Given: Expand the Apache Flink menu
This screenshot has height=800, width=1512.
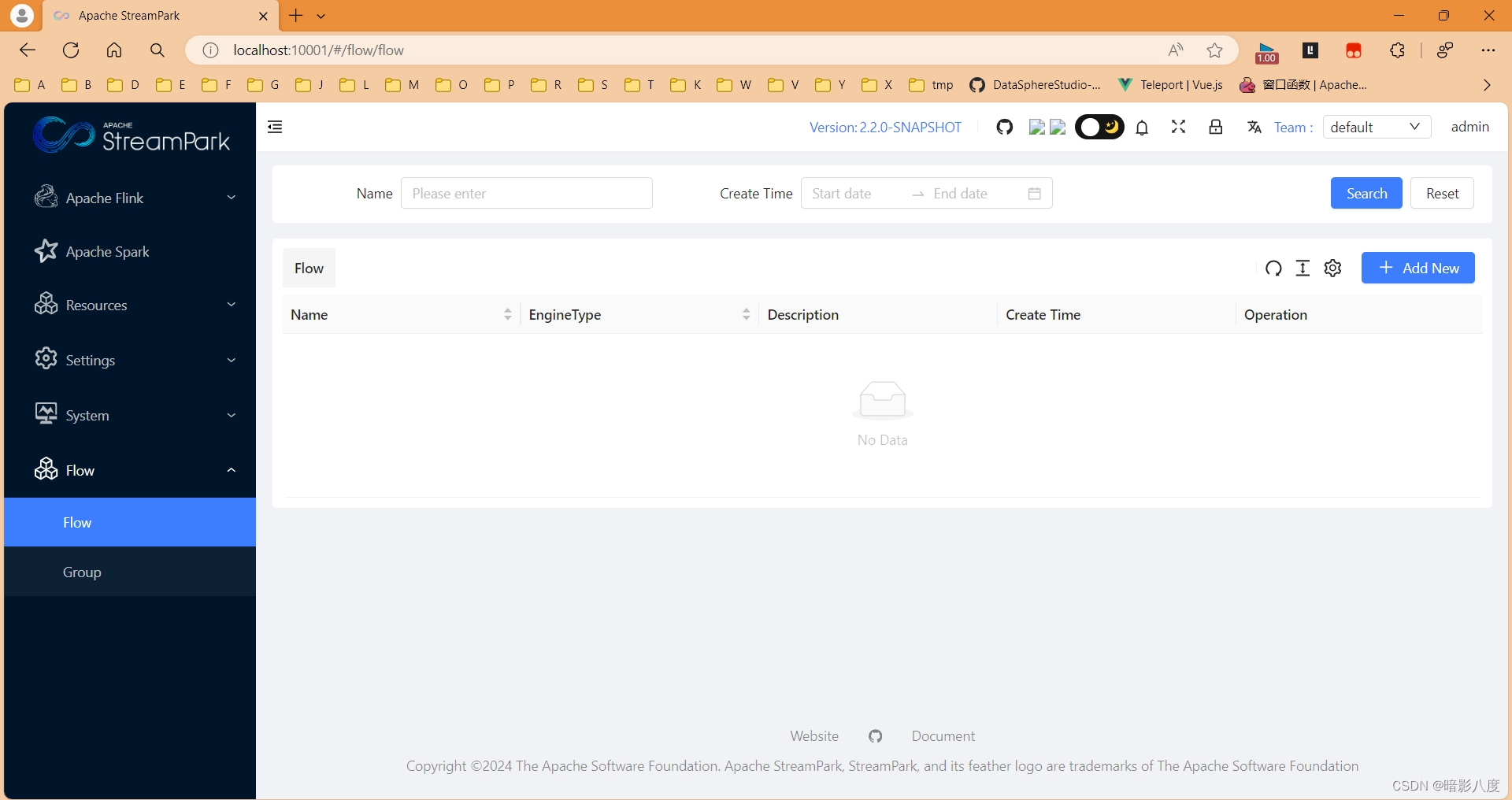Looking at the screenshot, I should pos(130,198).
